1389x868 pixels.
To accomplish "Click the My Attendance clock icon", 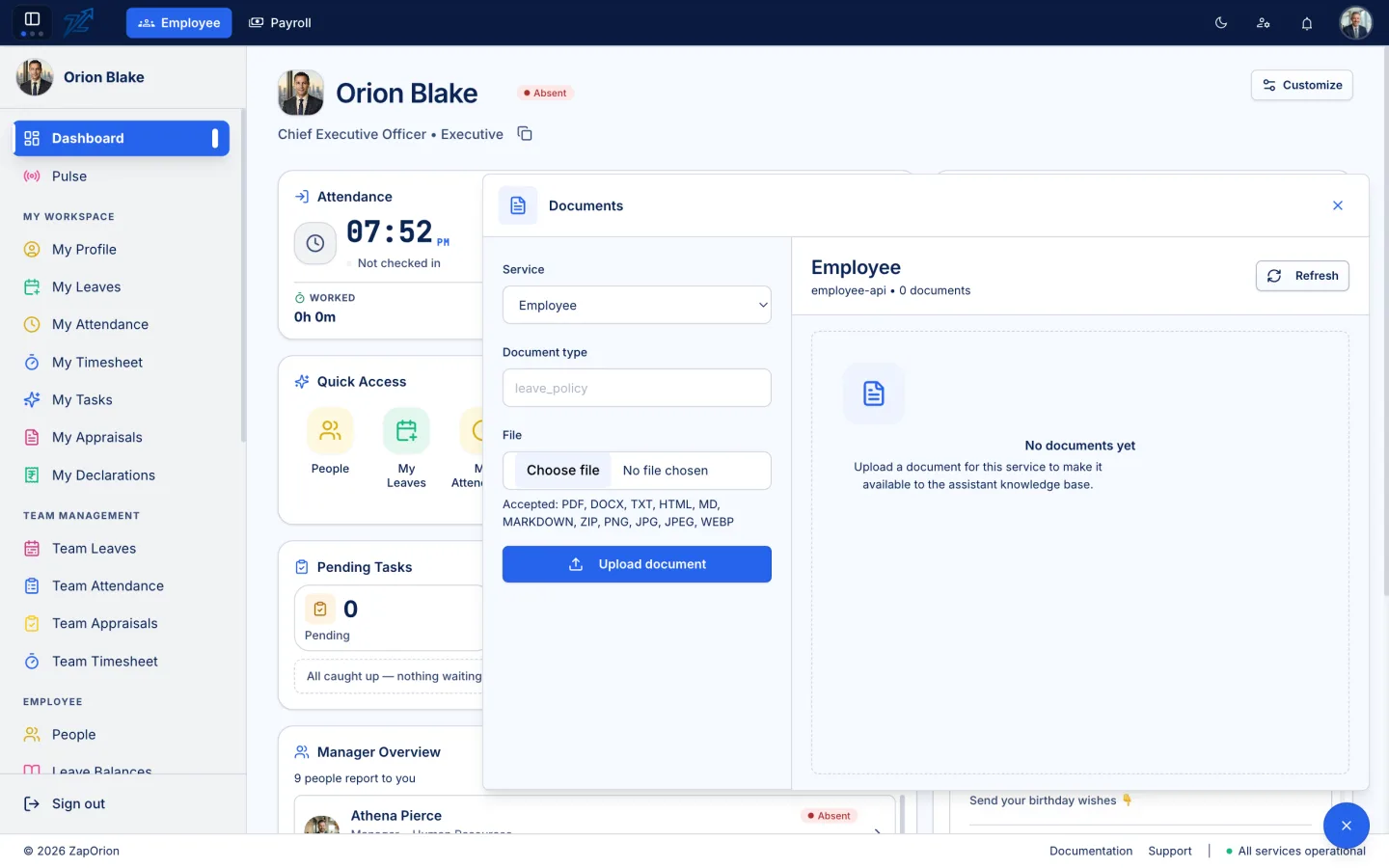I will 32,324.
